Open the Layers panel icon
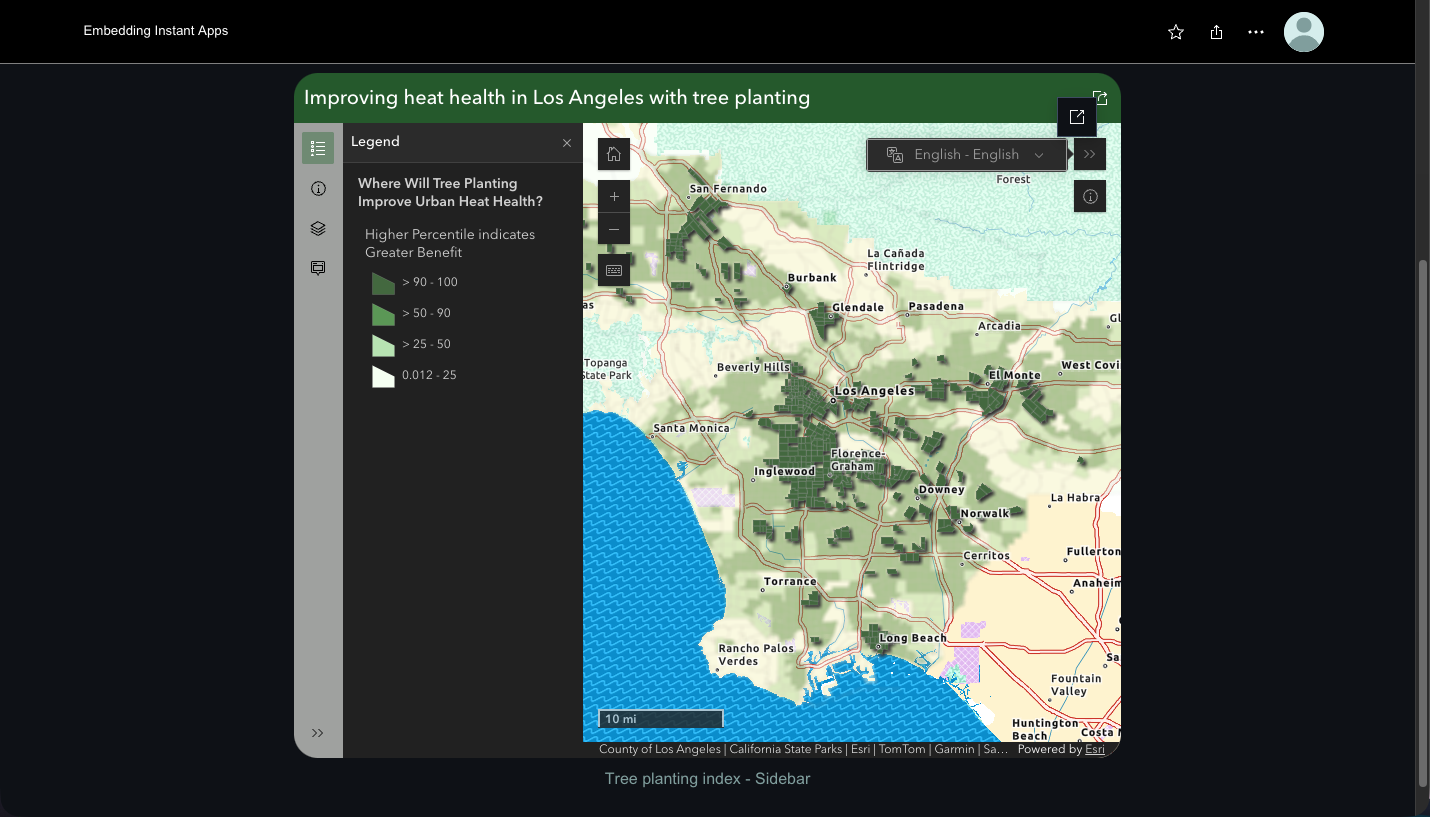The width and height of the screenshot is (1430, 817). (318, 228)
